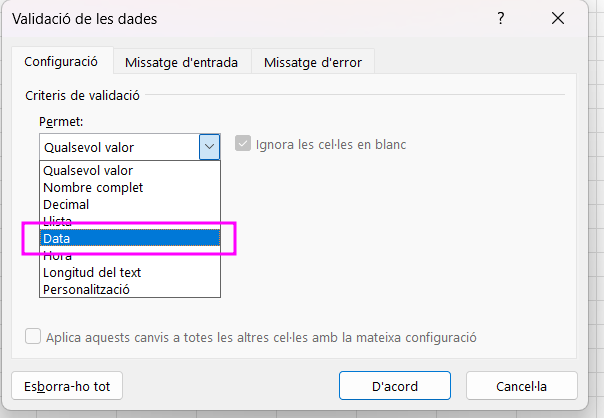
Task: Choose Hora from the list
Action: [130, 255]
